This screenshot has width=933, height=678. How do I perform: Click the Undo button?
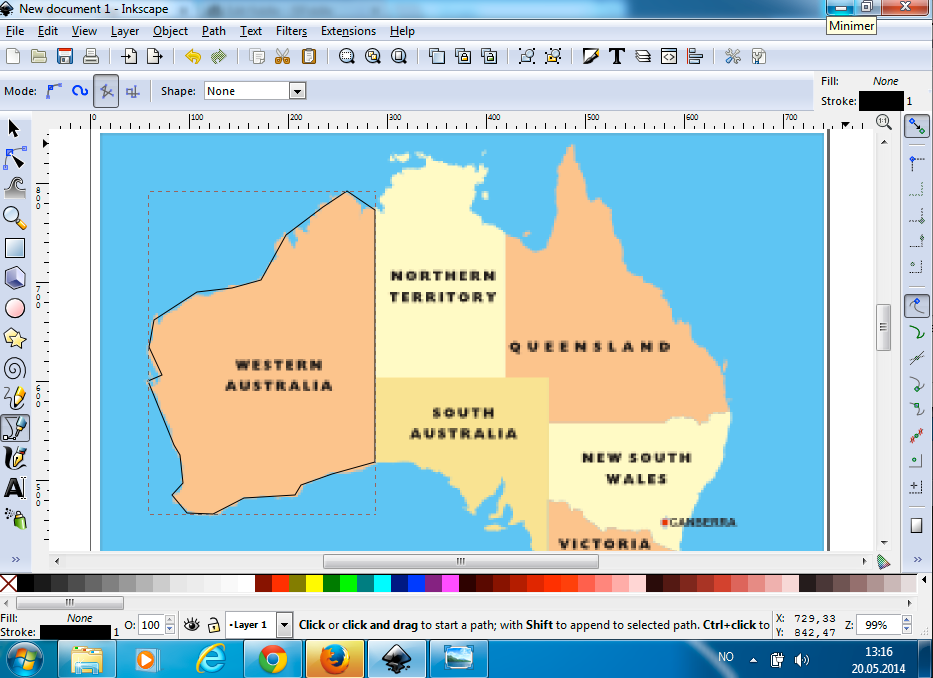[191, 56]
